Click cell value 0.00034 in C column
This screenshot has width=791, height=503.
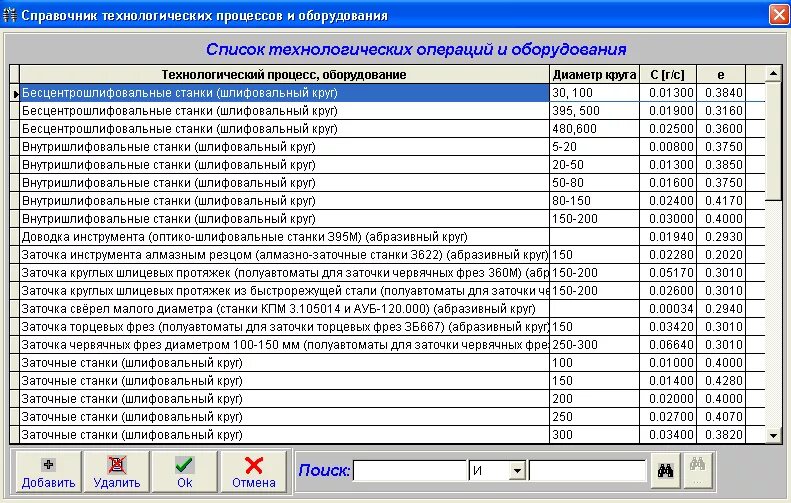pos(668,309)
